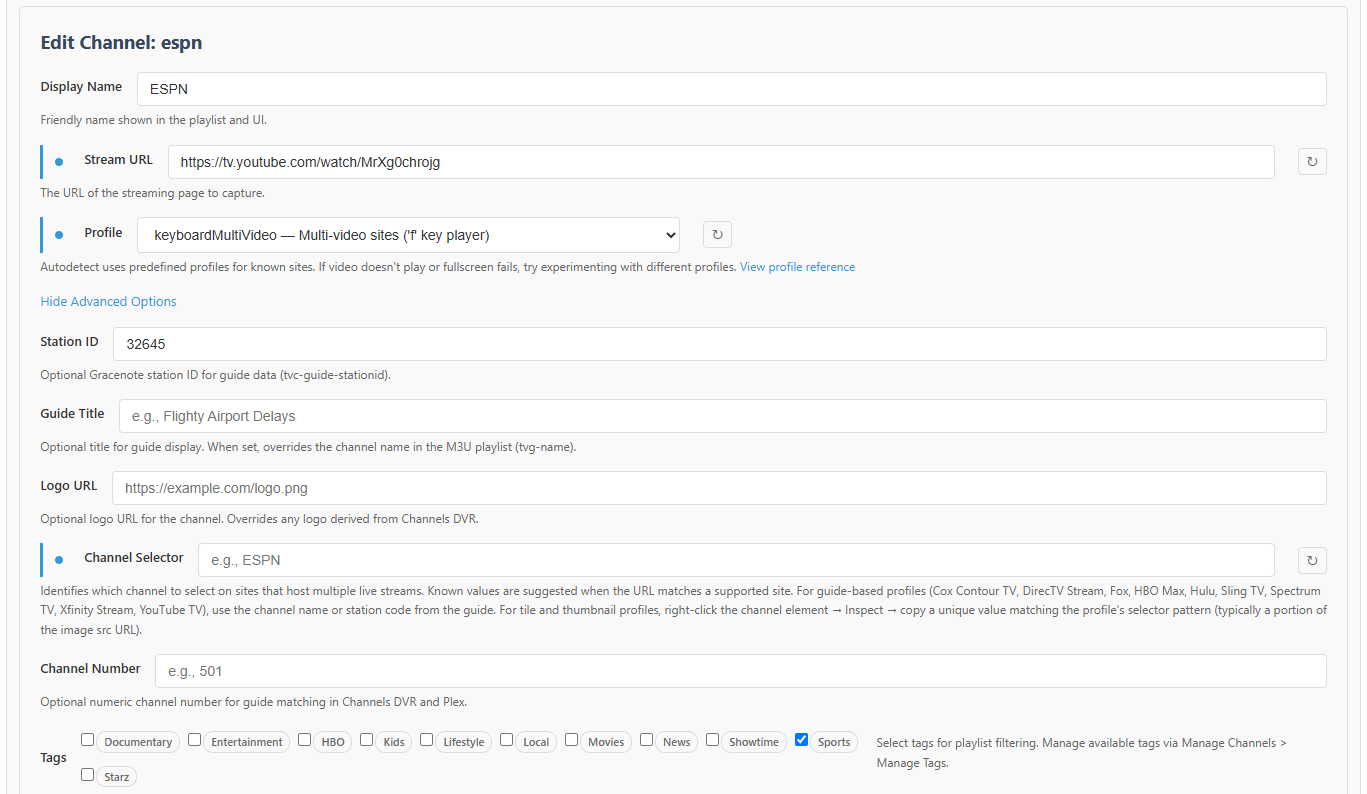Select the Movies tag checkbox
The width and height of the screenshot is (1367, 794).
(x=571, y=740)
